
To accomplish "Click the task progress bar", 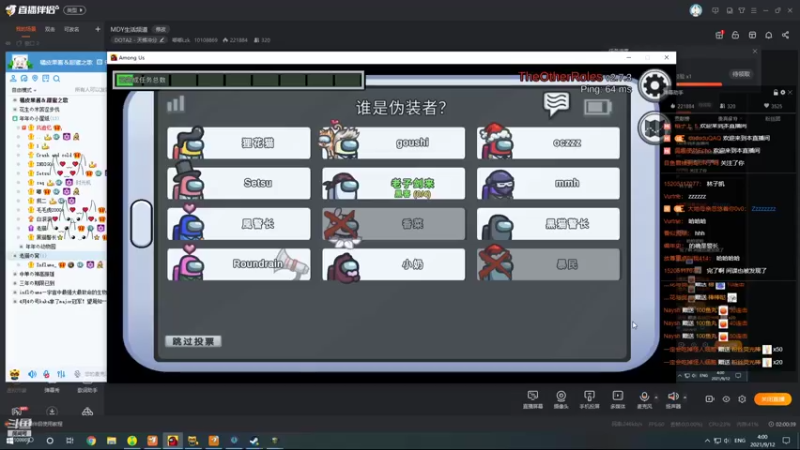I will tap(239, 80).
